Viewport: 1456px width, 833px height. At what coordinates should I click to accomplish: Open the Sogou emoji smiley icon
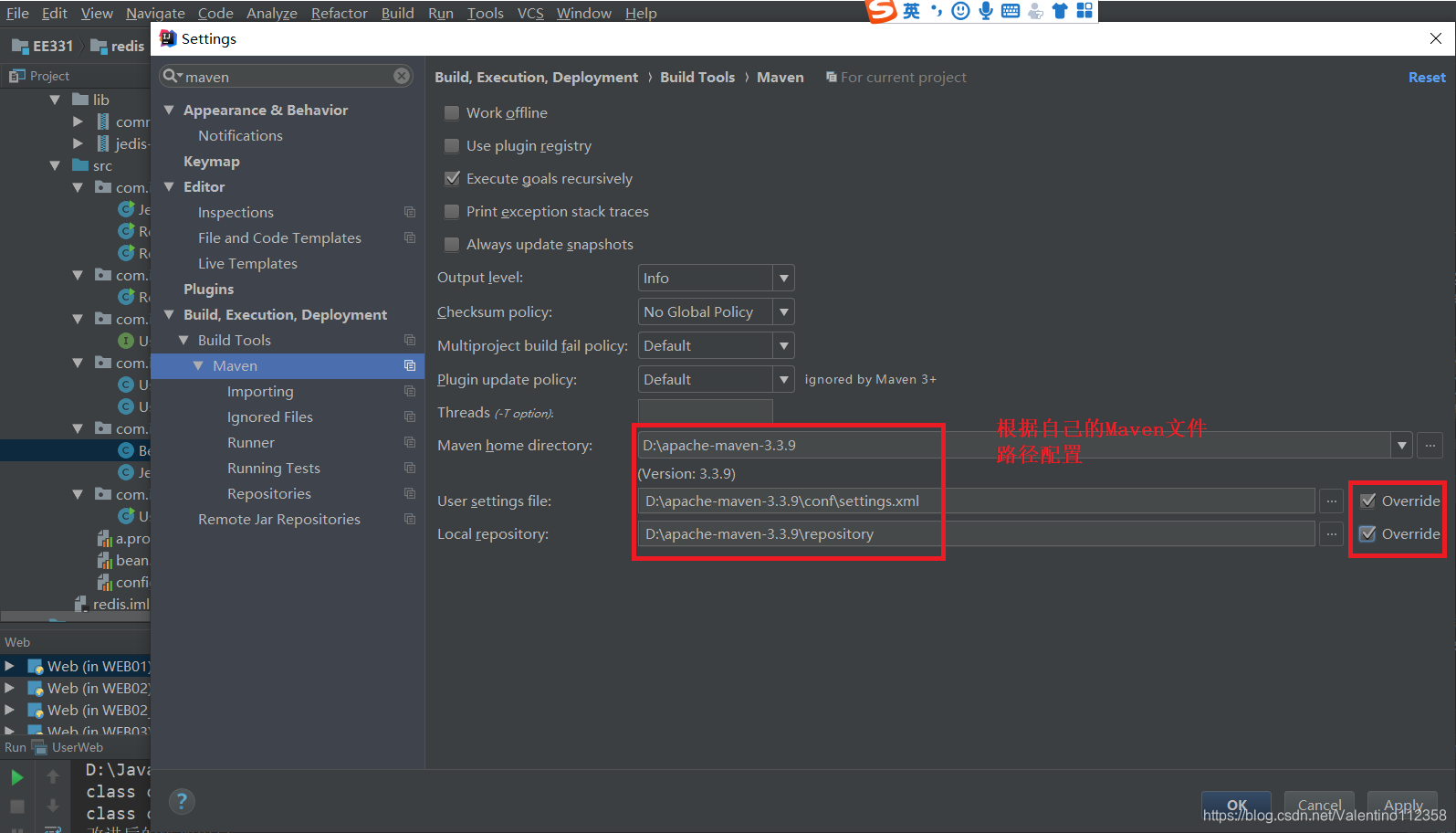click(x=960, y=11)
